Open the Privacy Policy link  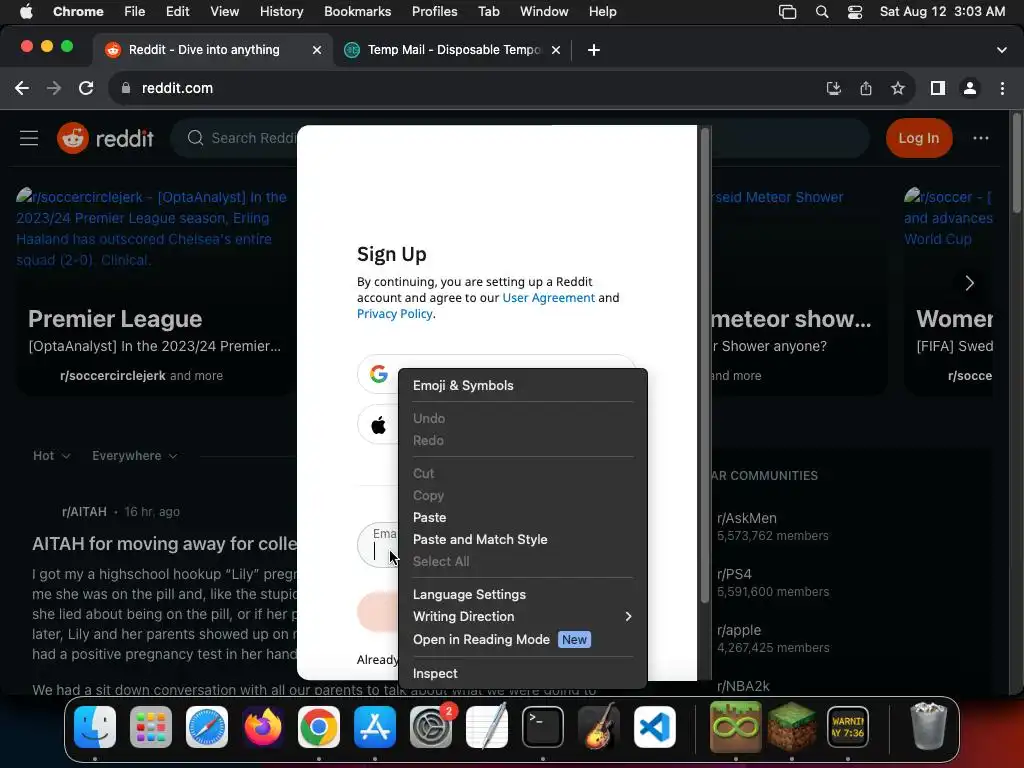pyautogui.click(x=394, y=314)
